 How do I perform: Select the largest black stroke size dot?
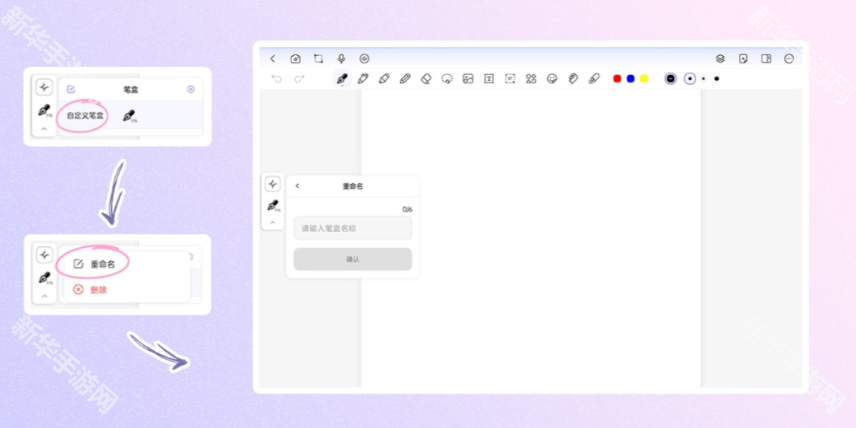pyautogui.click(x=717, y=79)
